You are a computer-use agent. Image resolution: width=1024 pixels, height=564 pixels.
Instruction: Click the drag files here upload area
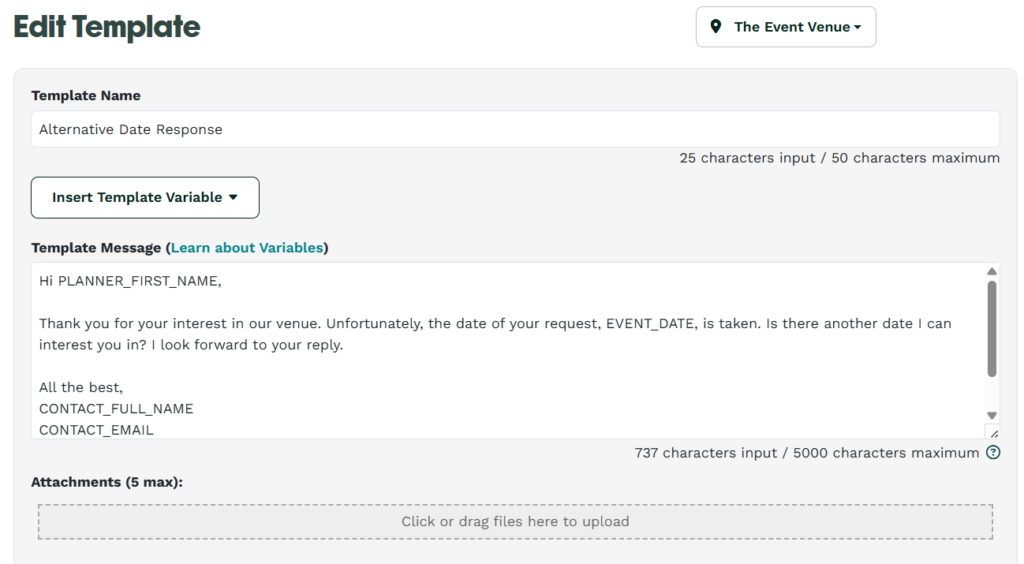(x=515, y=522)
